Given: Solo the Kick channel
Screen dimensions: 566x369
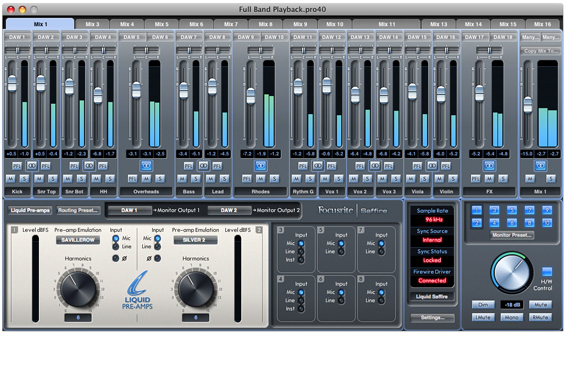Looking at the screenshot, I should click(24, 179).
